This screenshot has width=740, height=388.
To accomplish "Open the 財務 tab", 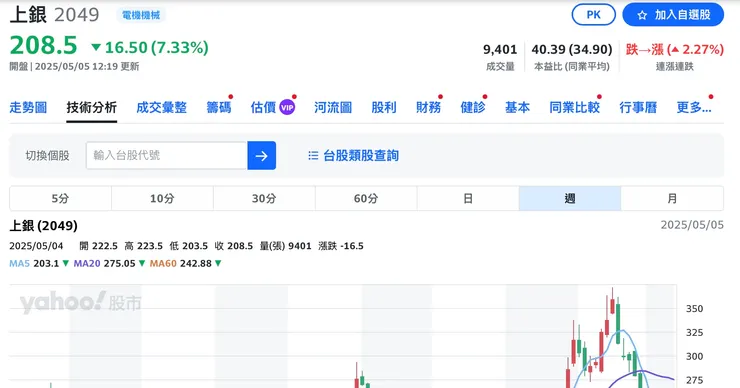I will tap(429, 108).
